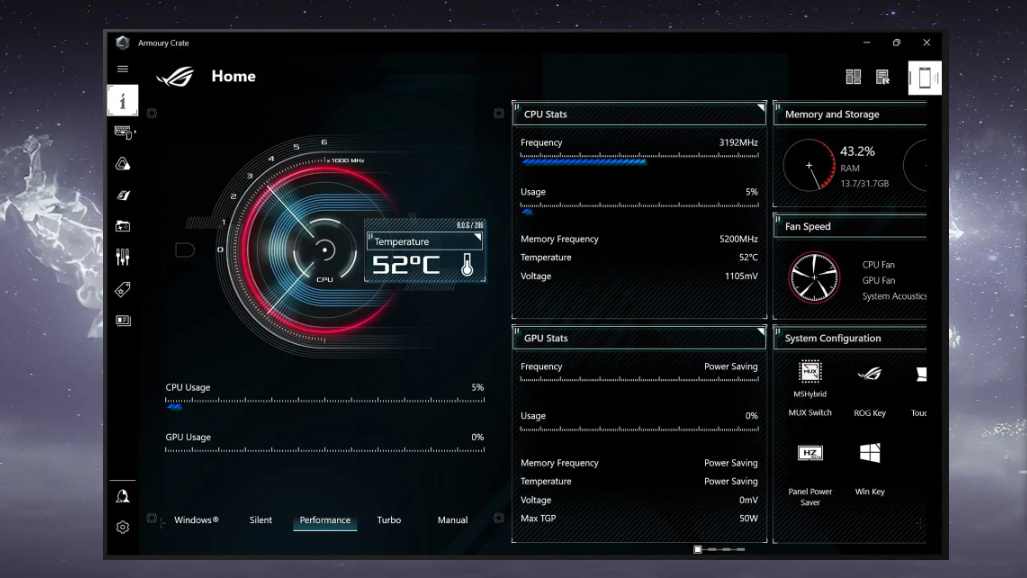Image resolution: width=1027 pixels, height=578 pixels.
Task: Click the System Configuration panel header
Action: click(x=850, y=338)
